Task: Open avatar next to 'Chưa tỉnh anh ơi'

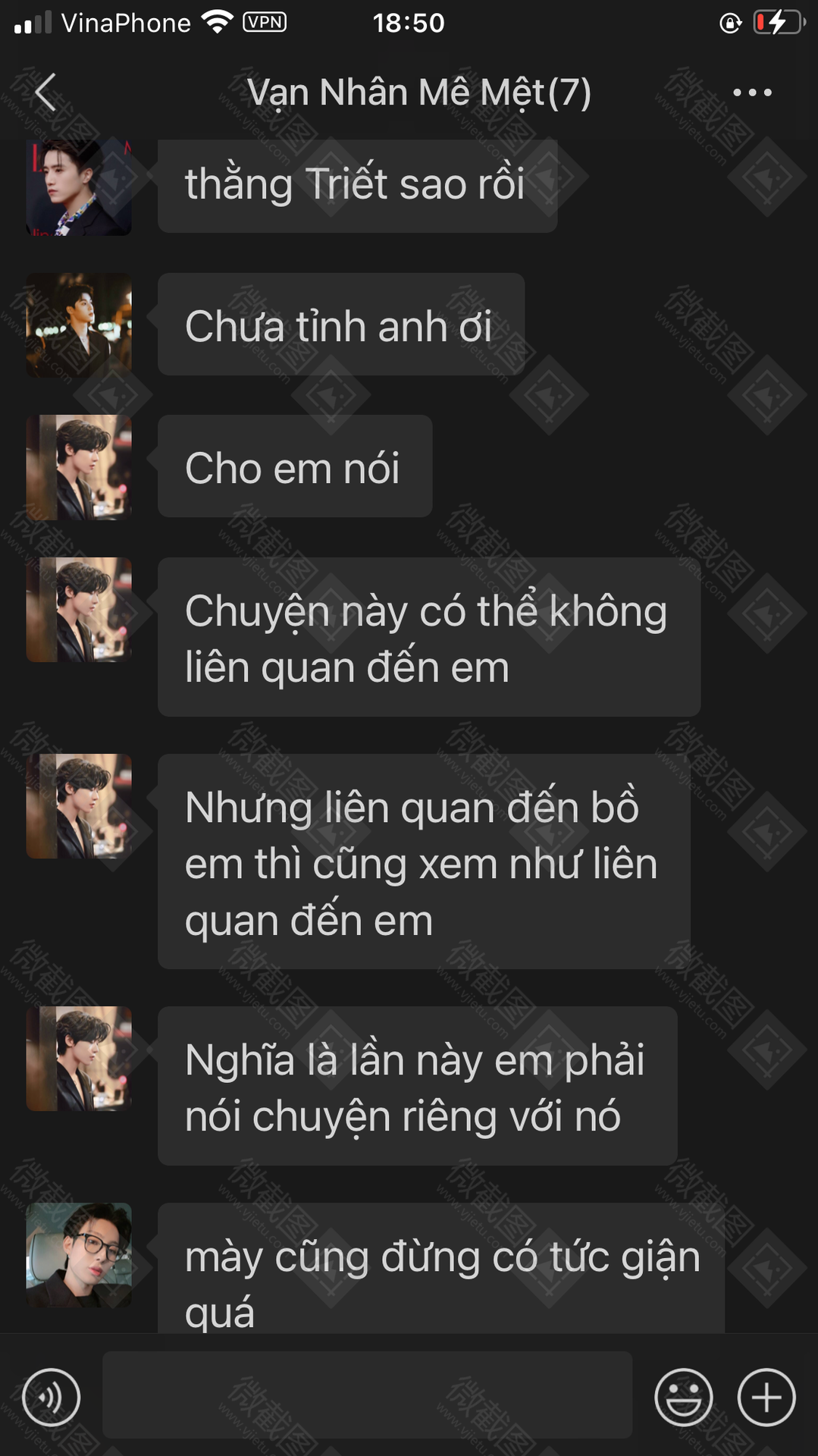Action: pos(79,325)
